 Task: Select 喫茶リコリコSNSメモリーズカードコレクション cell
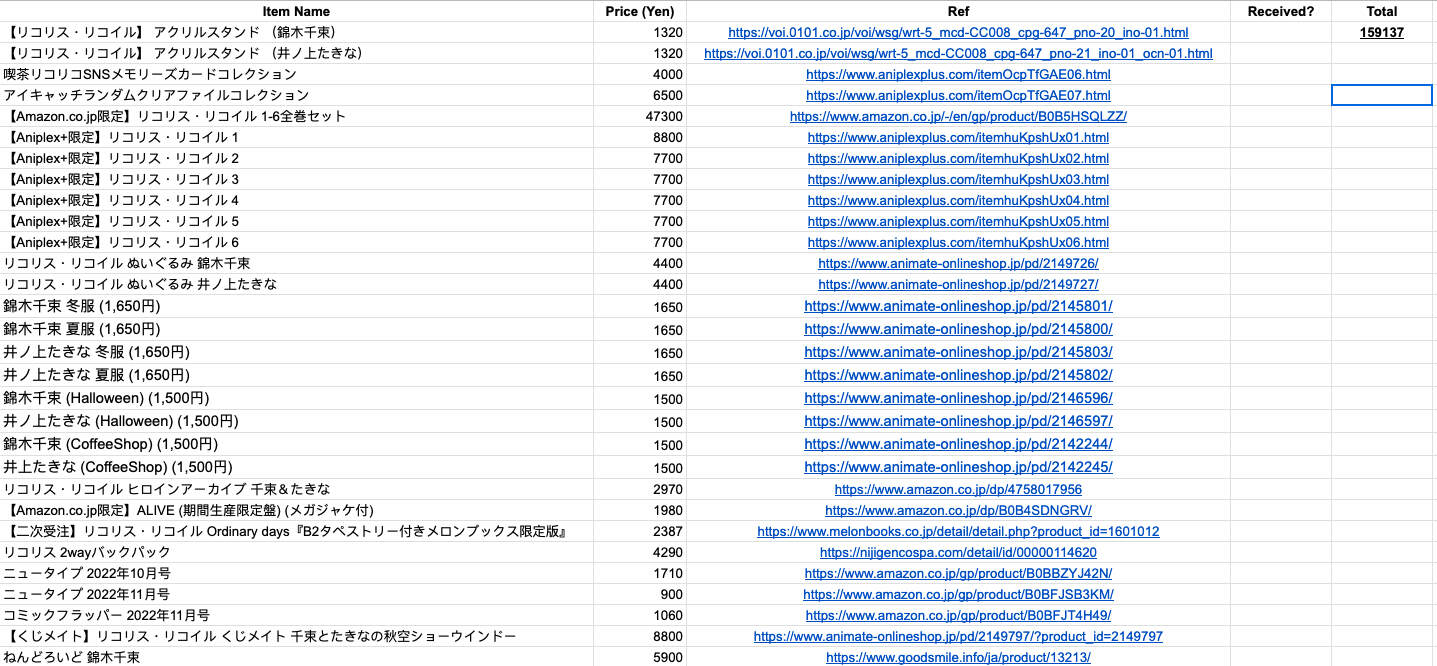[x=296, y=75]
